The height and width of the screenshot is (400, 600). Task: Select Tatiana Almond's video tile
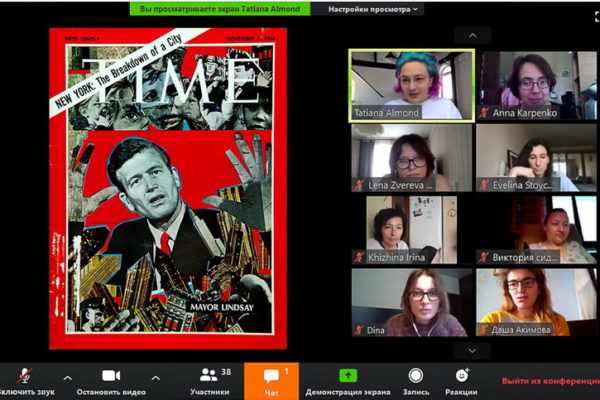click(411, 85)
